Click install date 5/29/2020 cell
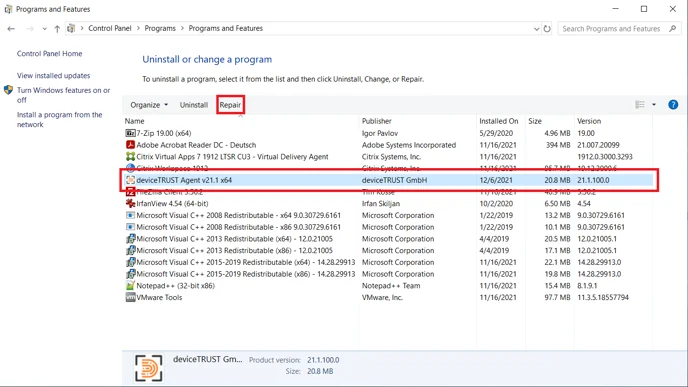This screenshot has width=688, height=387. (496, 133)
